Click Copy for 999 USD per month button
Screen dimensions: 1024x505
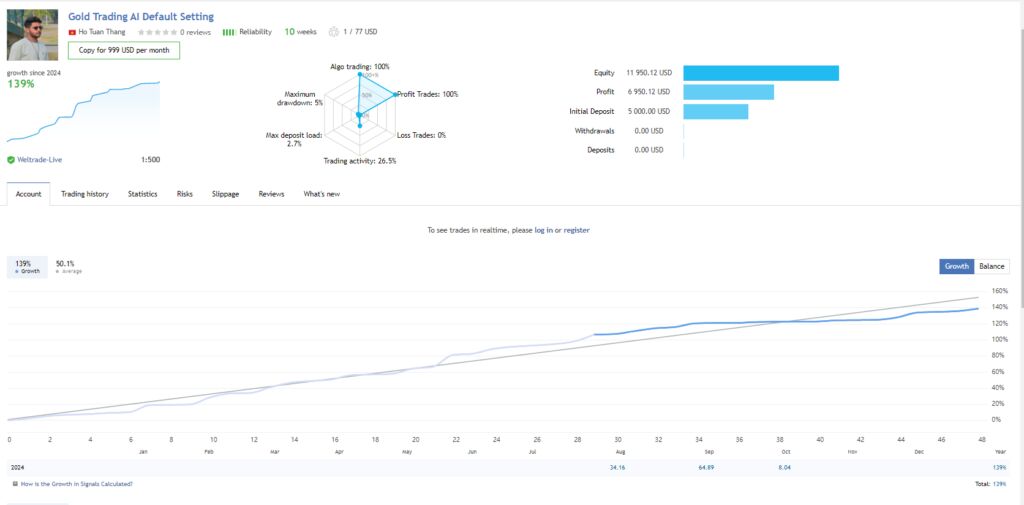coord(124,50)
